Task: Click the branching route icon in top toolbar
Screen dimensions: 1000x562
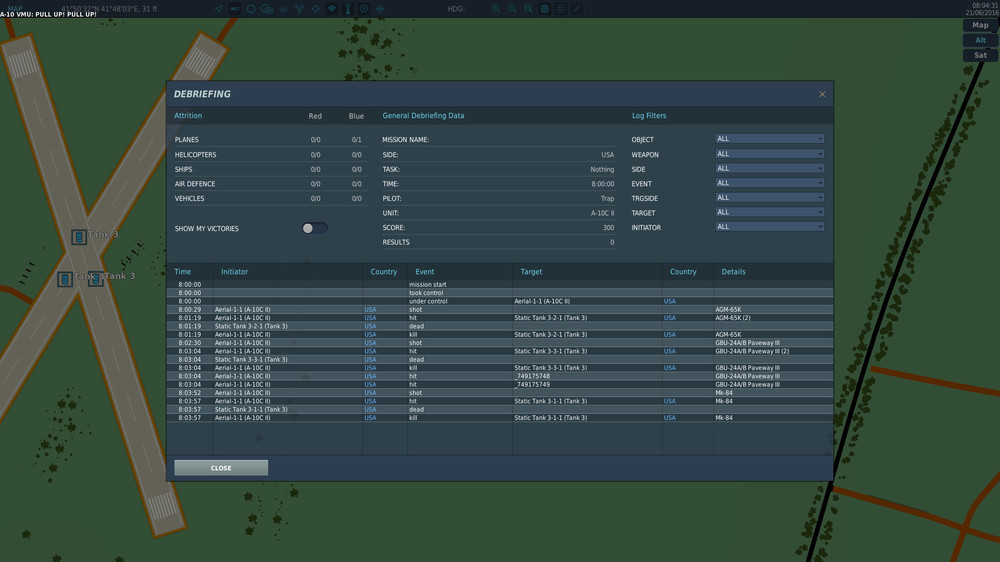Action: tap(299, 9)
